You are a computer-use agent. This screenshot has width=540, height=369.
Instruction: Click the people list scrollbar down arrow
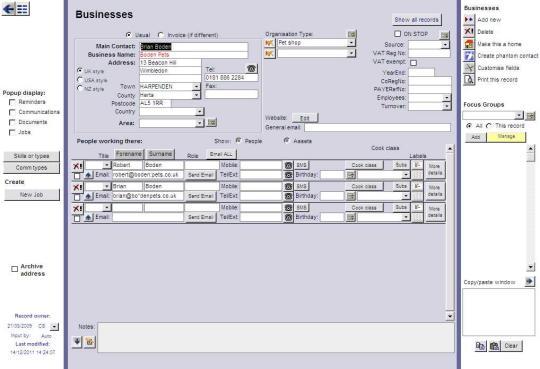(x=450, y=316)
